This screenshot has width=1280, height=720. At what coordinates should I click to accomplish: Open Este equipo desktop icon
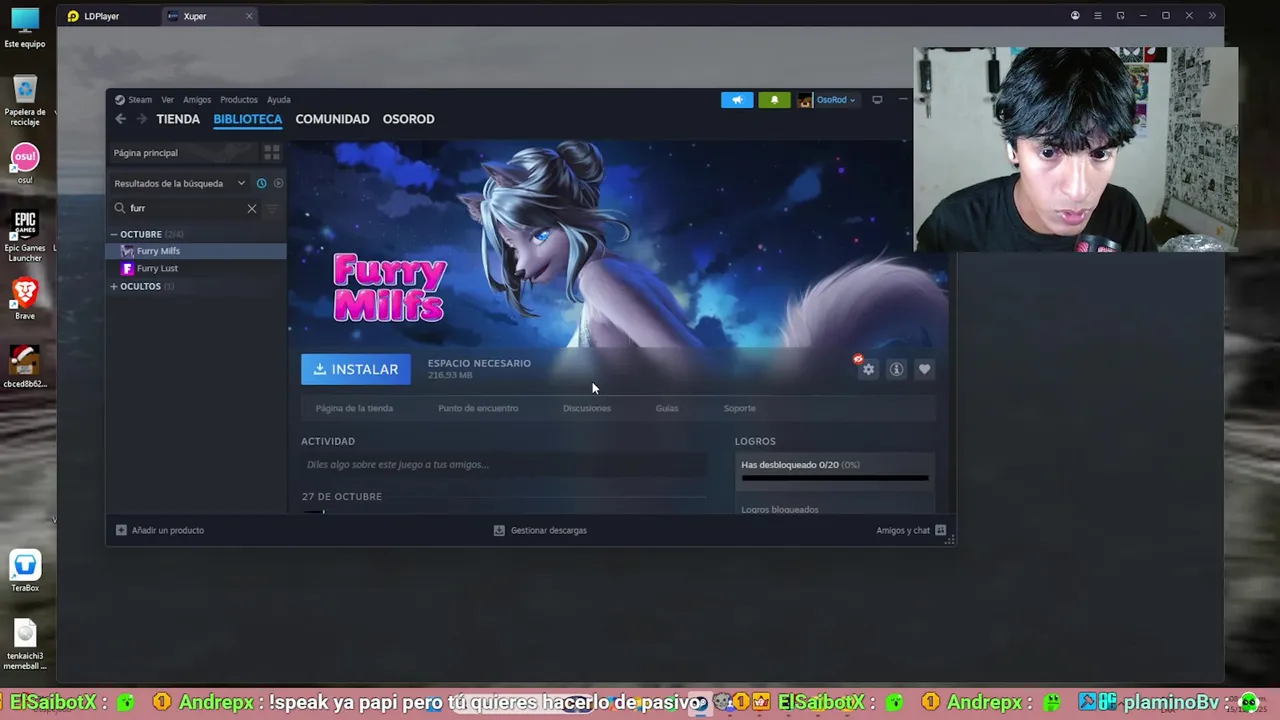click(25, 28)
